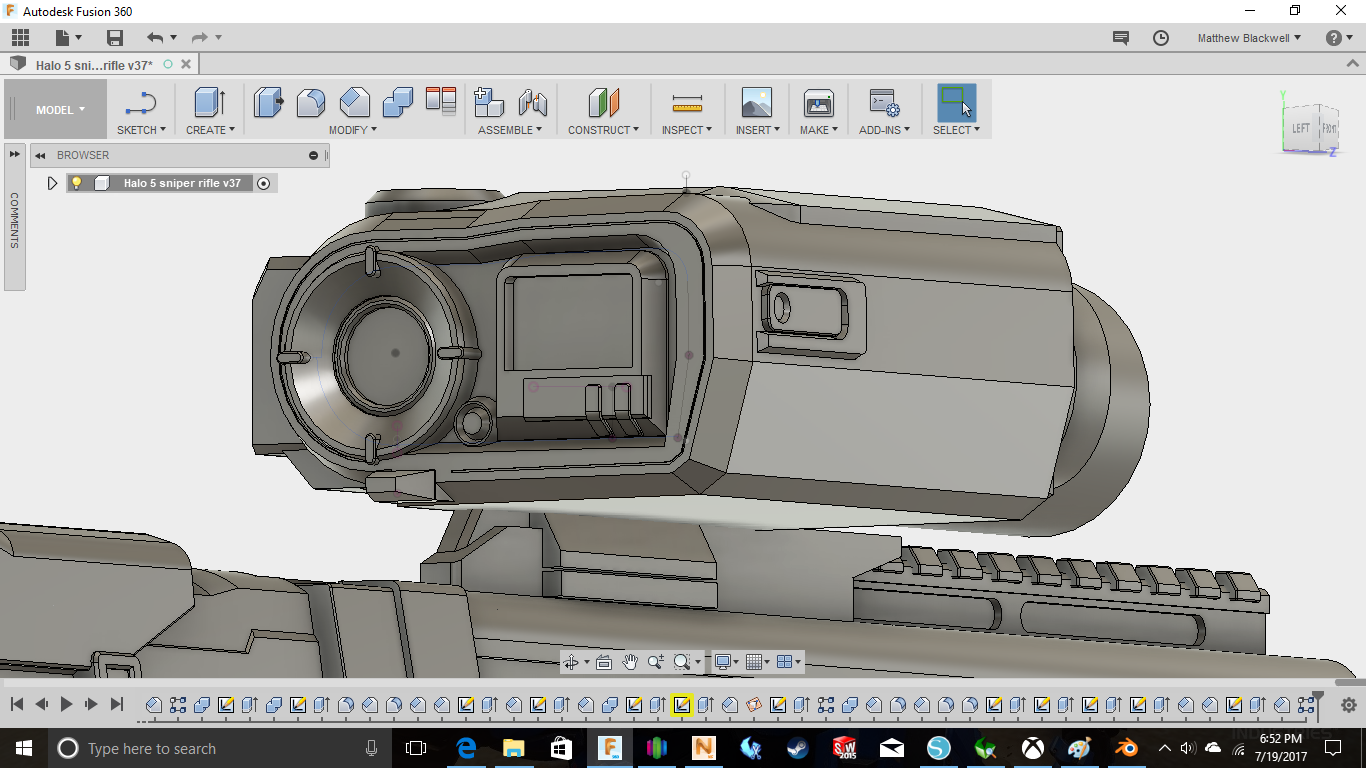Open the CREATE menu

point(210,130)
